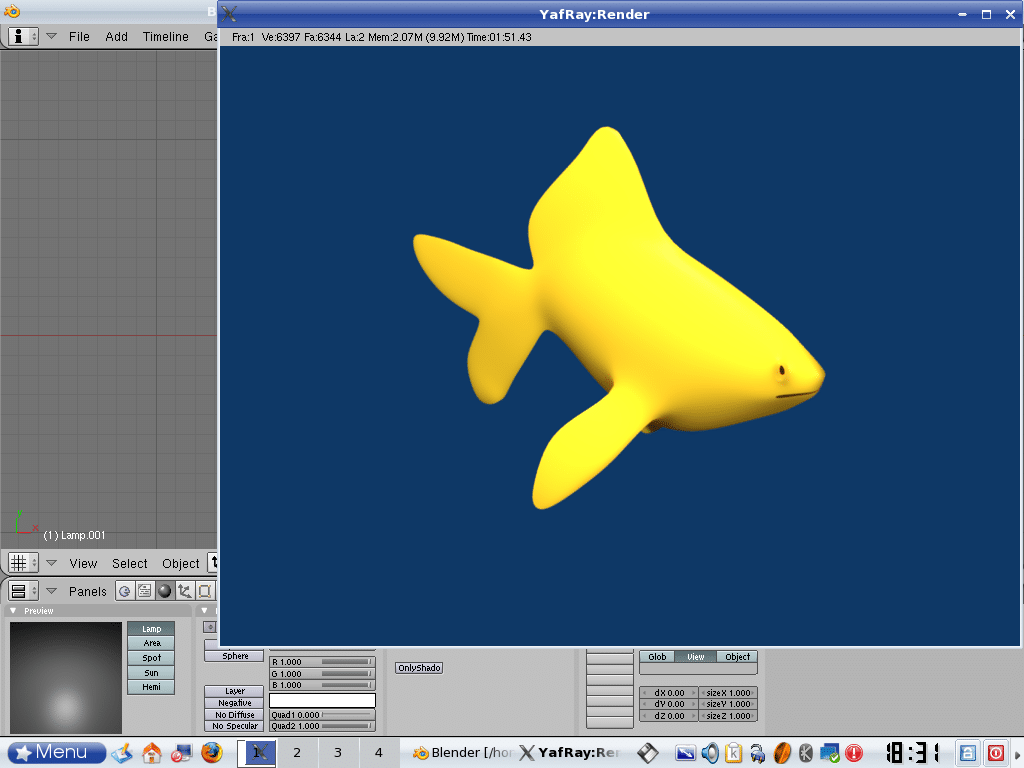This screenshot has width=1024, height=768.
Task: Click the Hemi lamp button
Action: (151, 687)
